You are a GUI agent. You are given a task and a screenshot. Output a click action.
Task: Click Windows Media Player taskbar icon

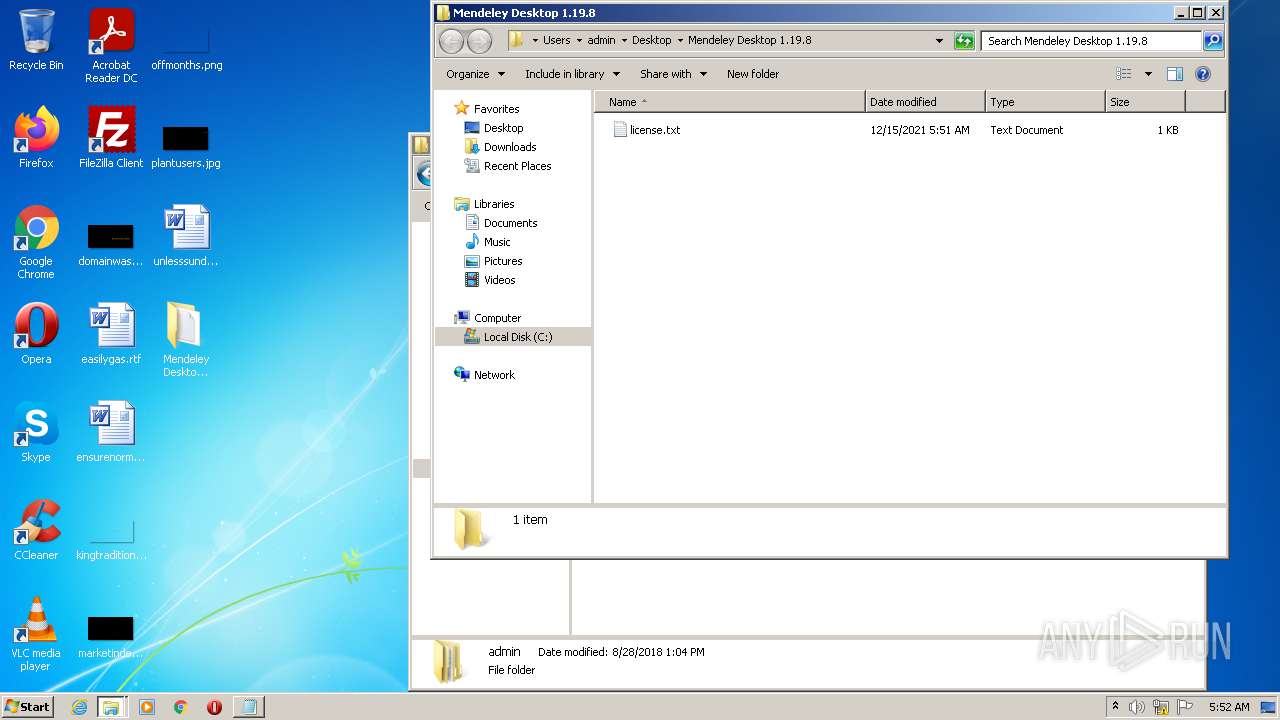click(147, 707)
